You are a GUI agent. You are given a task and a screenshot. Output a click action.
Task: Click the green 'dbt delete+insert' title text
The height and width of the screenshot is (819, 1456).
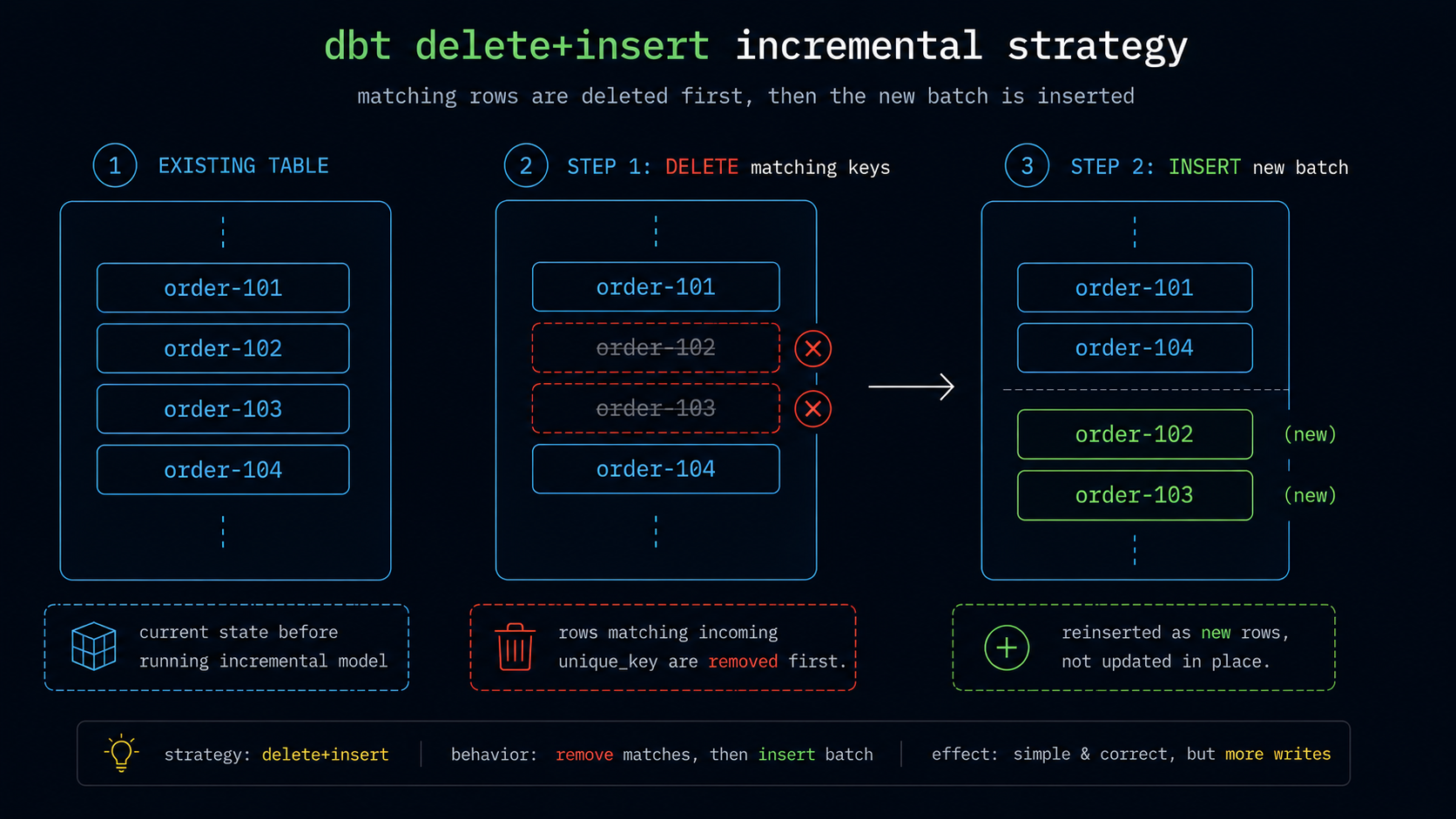(x=516, y=45)
